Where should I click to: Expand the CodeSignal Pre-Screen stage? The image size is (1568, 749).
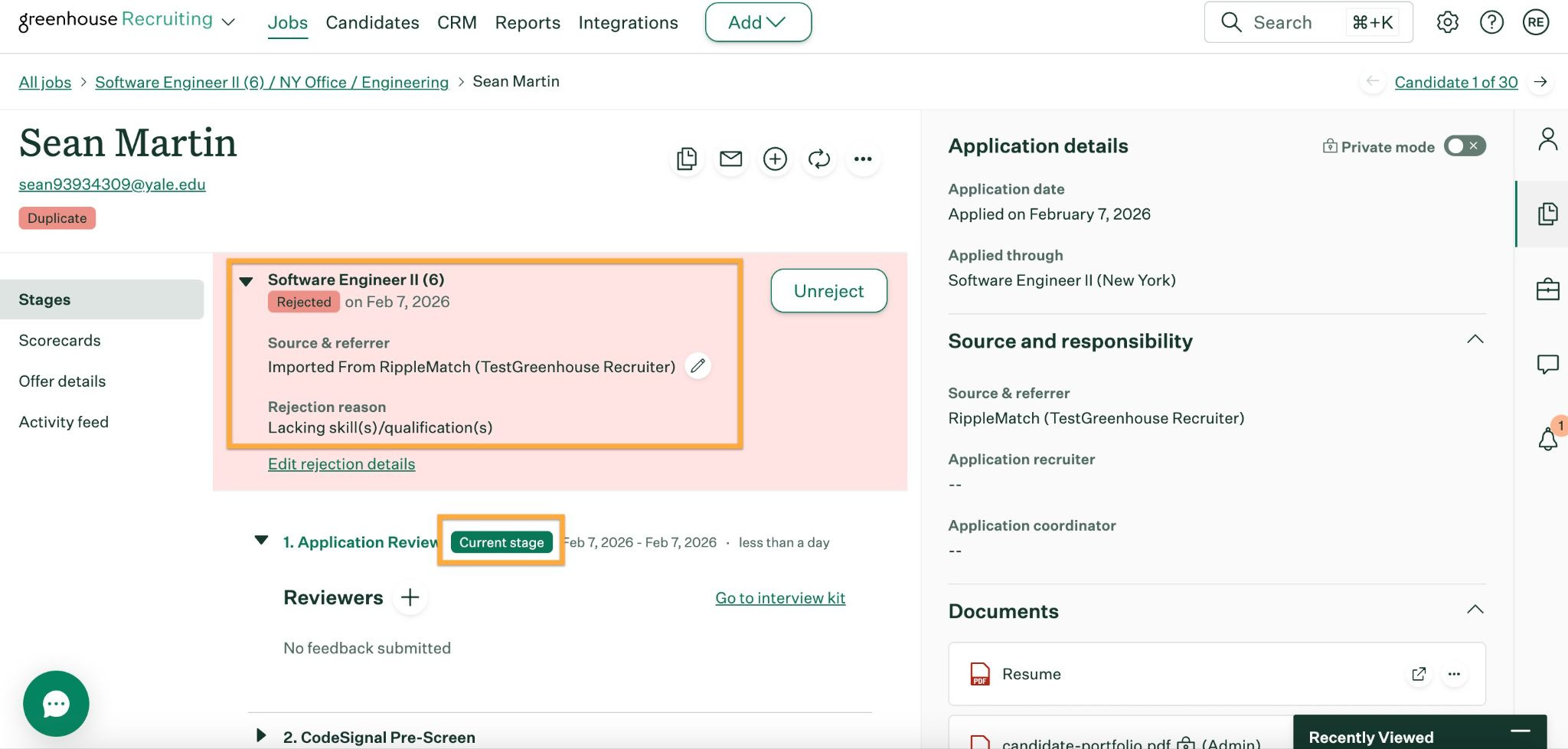[x=261, y=736]
